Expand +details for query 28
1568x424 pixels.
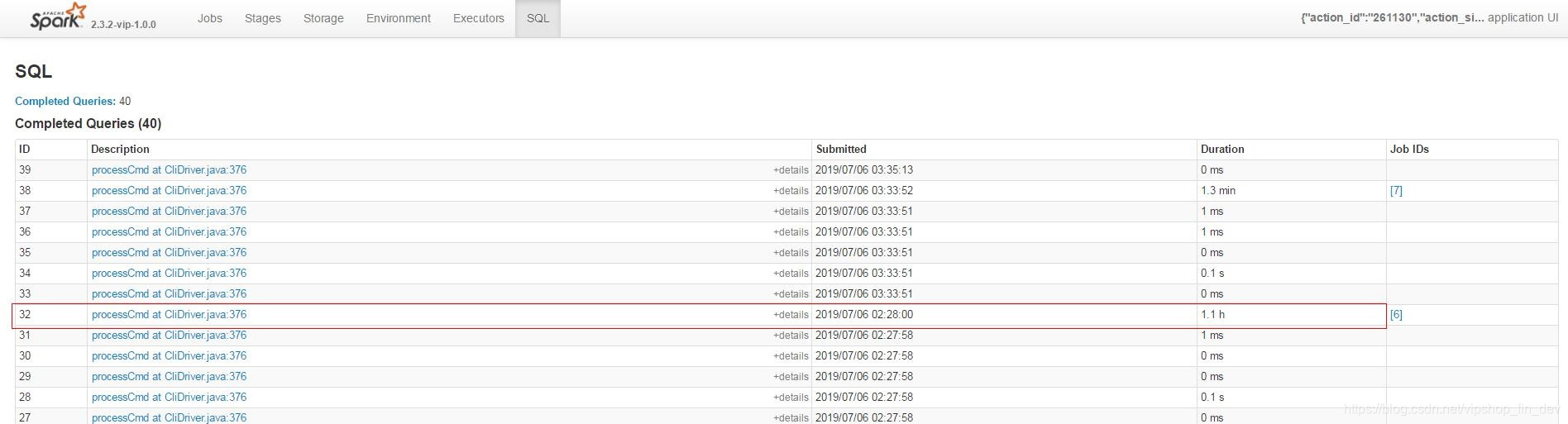791,398
